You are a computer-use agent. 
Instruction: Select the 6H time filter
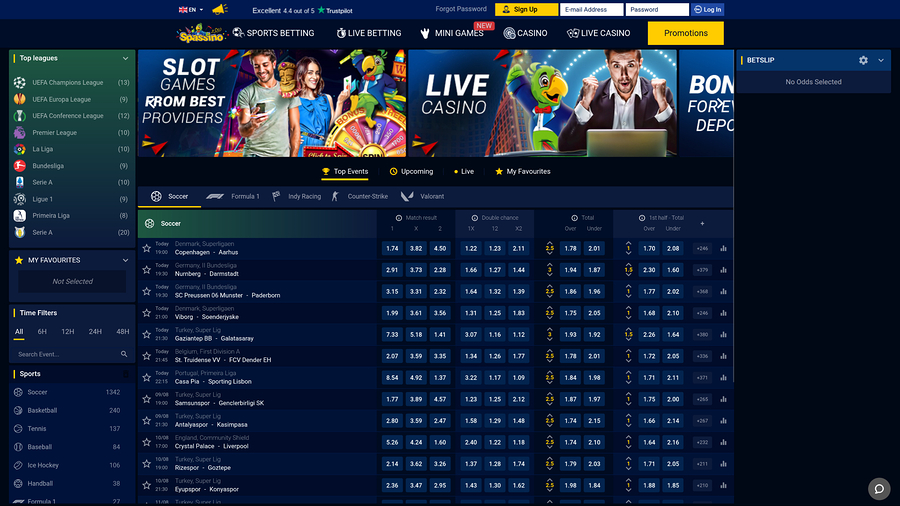(x=42, y=332)
